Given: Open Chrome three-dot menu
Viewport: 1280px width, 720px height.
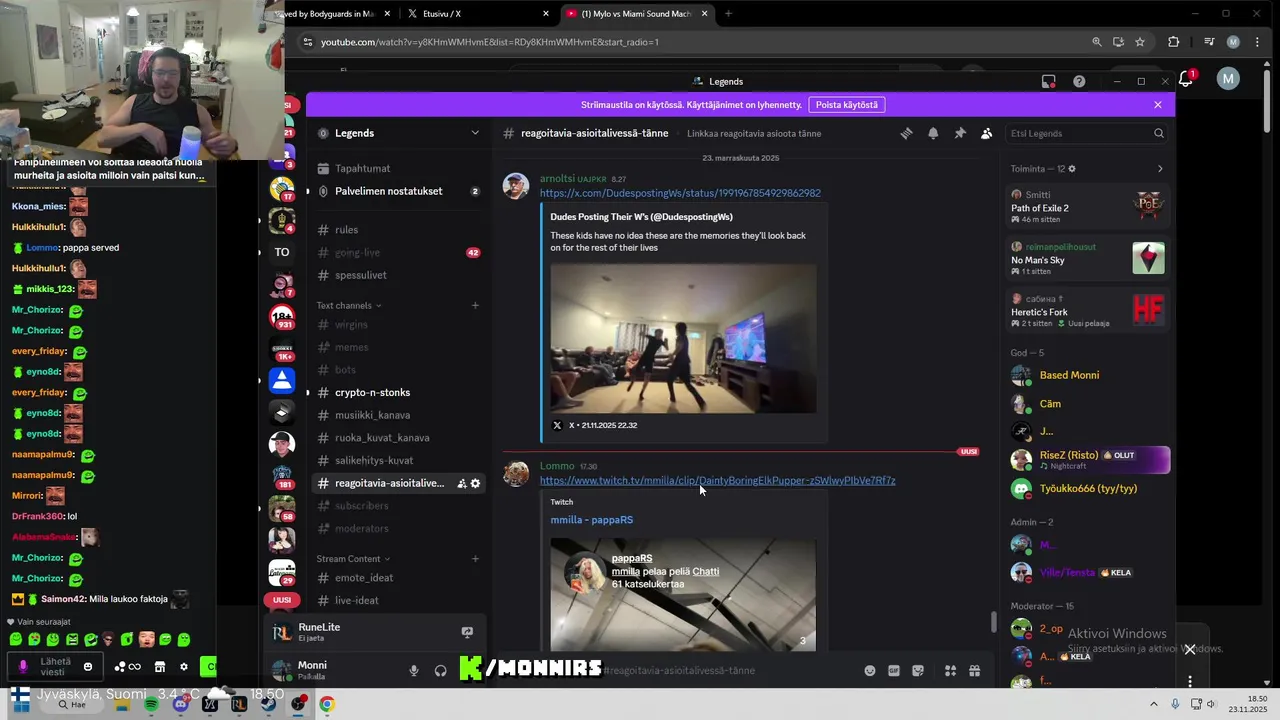Looking at the screenshot, I should (x=1257, y=42).
